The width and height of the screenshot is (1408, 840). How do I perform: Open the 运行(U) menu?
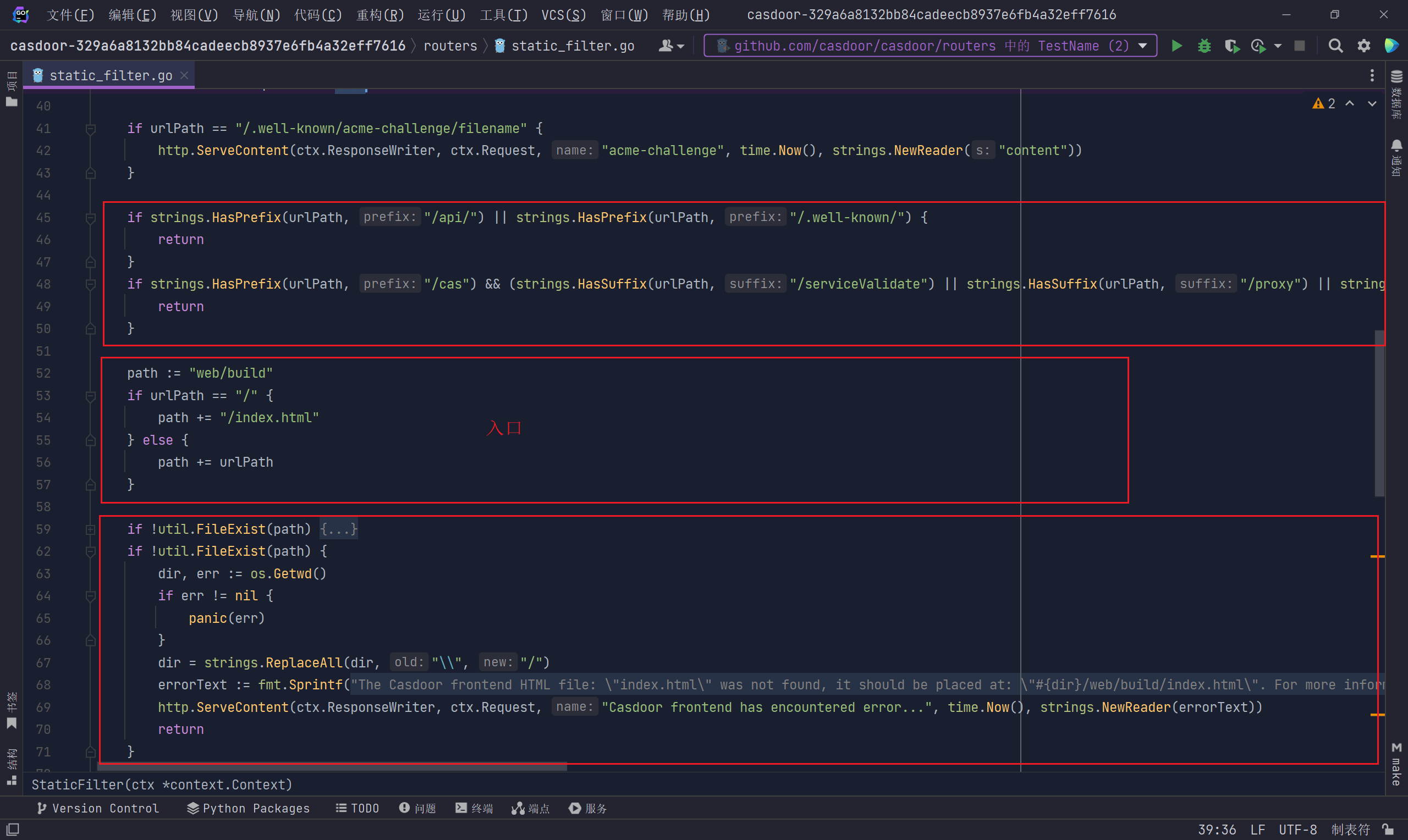(x=442, y=15)
